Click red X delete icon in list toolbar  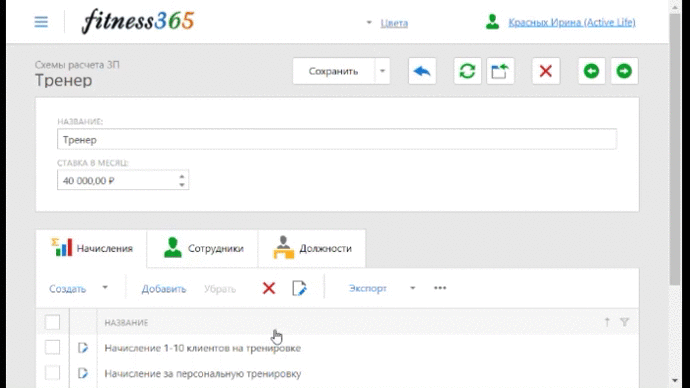(269, 289)
